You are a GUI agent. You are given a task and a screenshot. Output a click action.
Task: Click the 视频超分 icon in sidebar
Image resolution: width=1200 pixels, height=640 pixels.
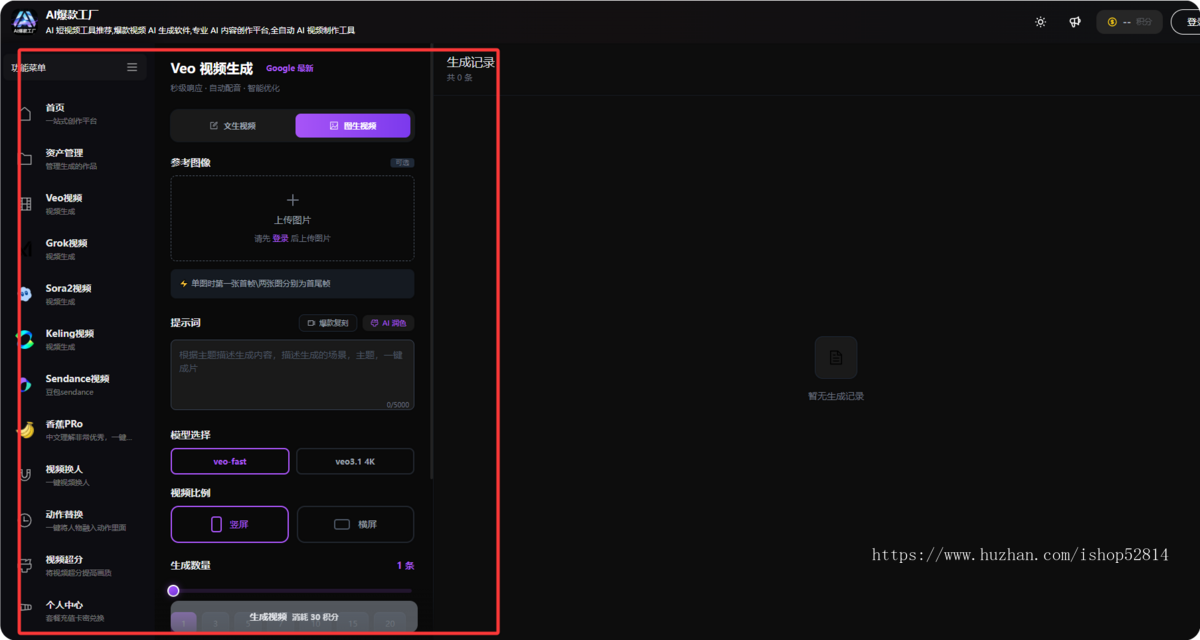(25, 565)
